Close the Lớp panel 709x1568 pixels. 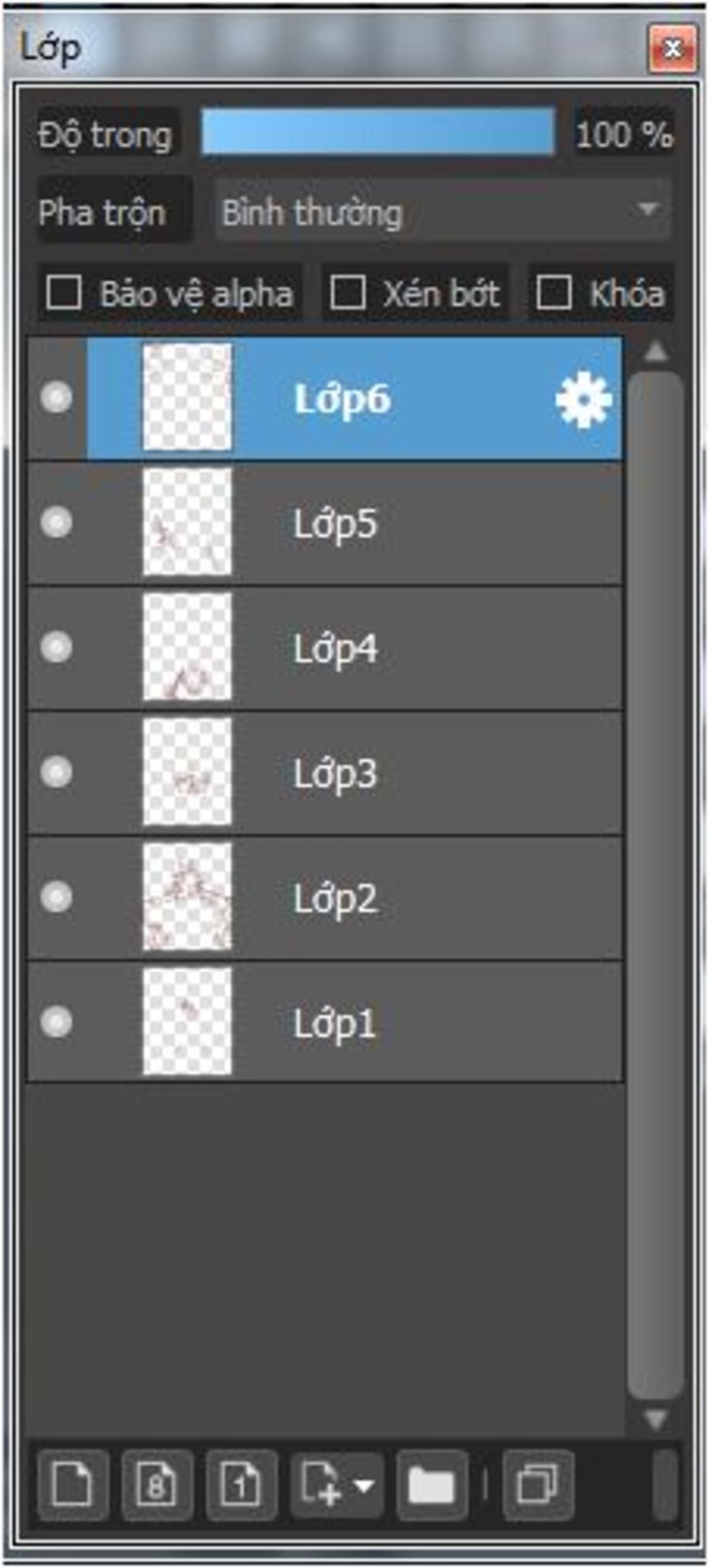pyautogui.click(x=672, y=48)
